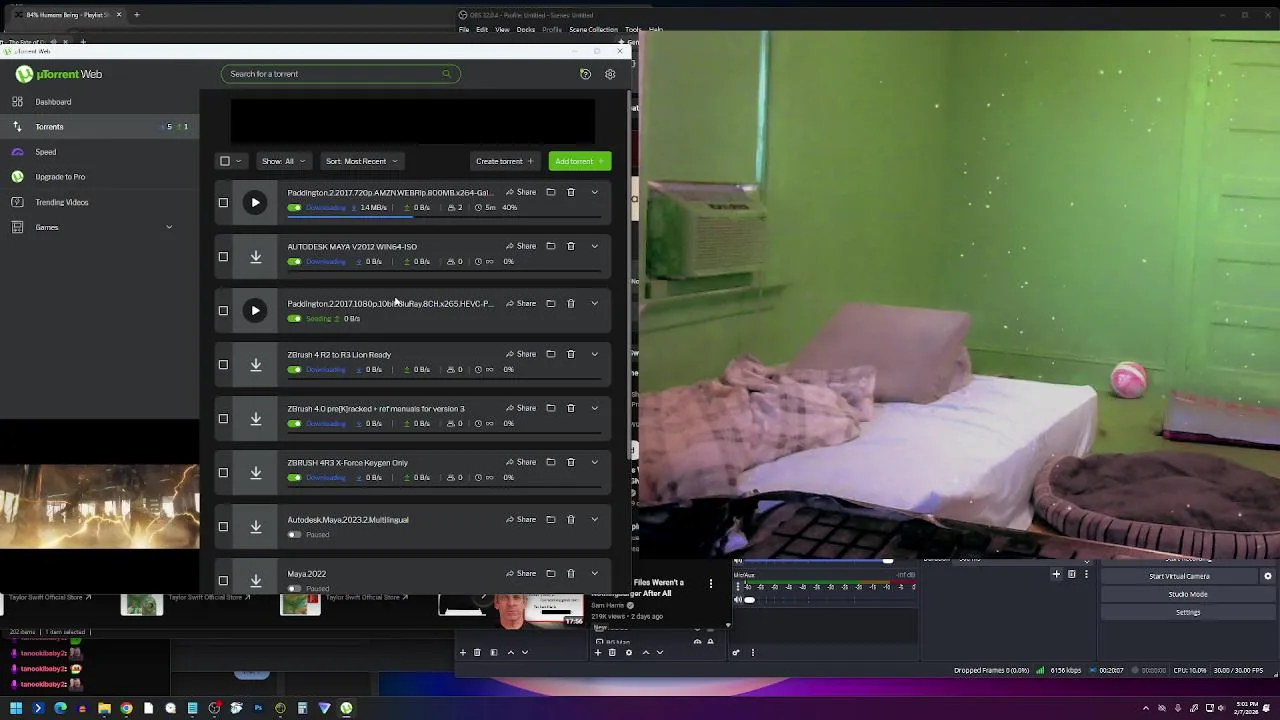Click the download icon for Autodesk.Maya.2023.2.Multilingual
1280x720 pixels.
(x=255, y=527)
